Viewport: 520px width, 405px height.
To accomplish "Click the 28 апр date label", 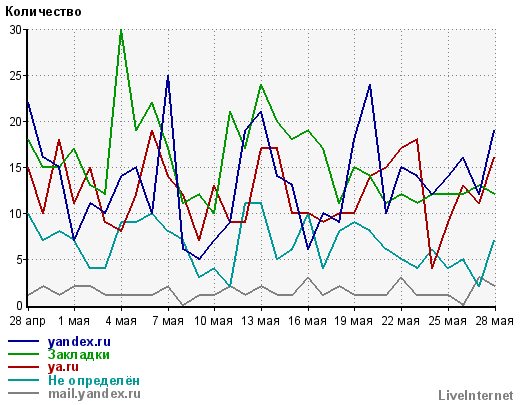I will (x=27, y=321).
